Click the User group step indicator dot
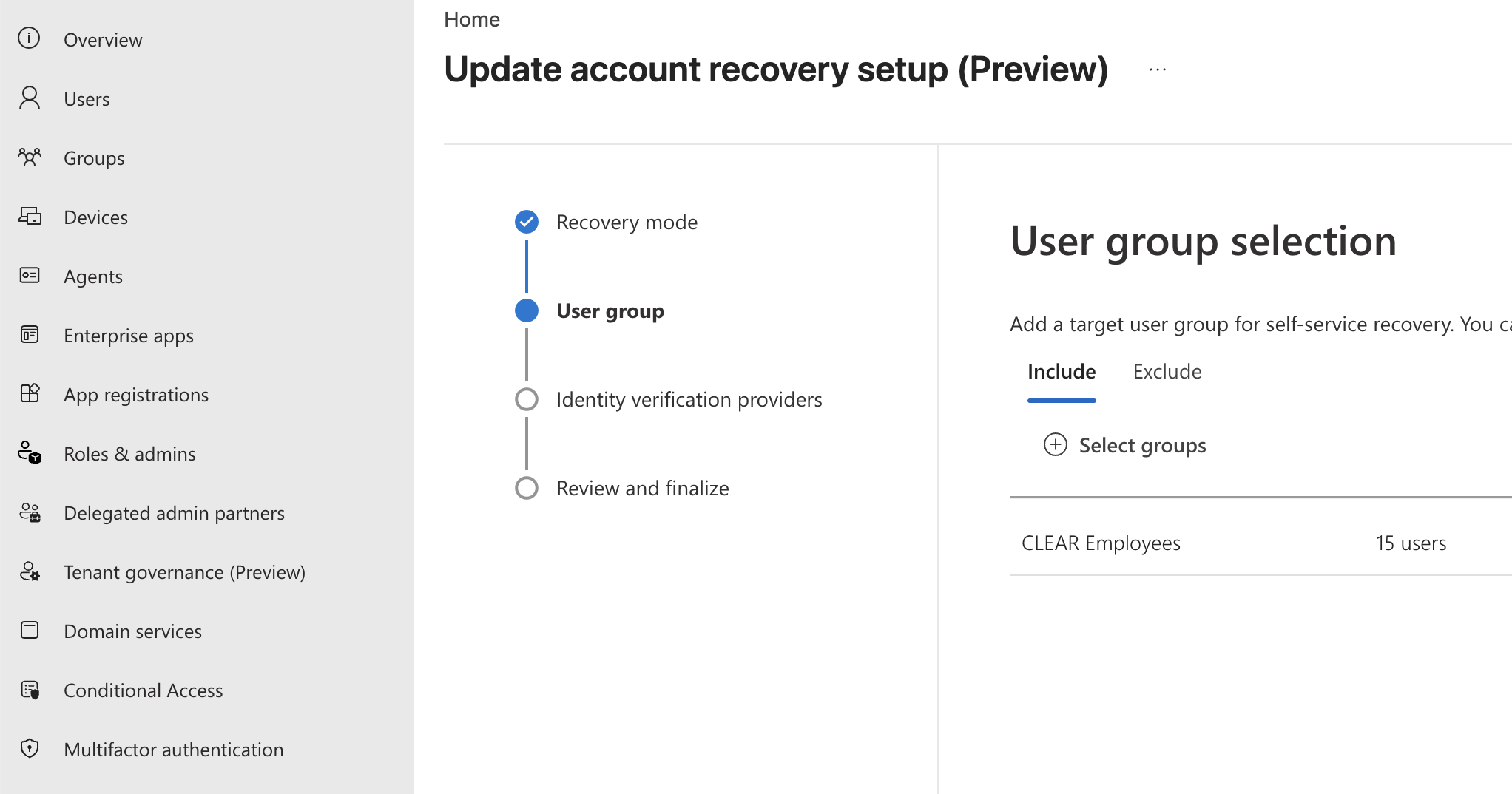Screen dimensions: 1512x794 (x=526, y=311)
